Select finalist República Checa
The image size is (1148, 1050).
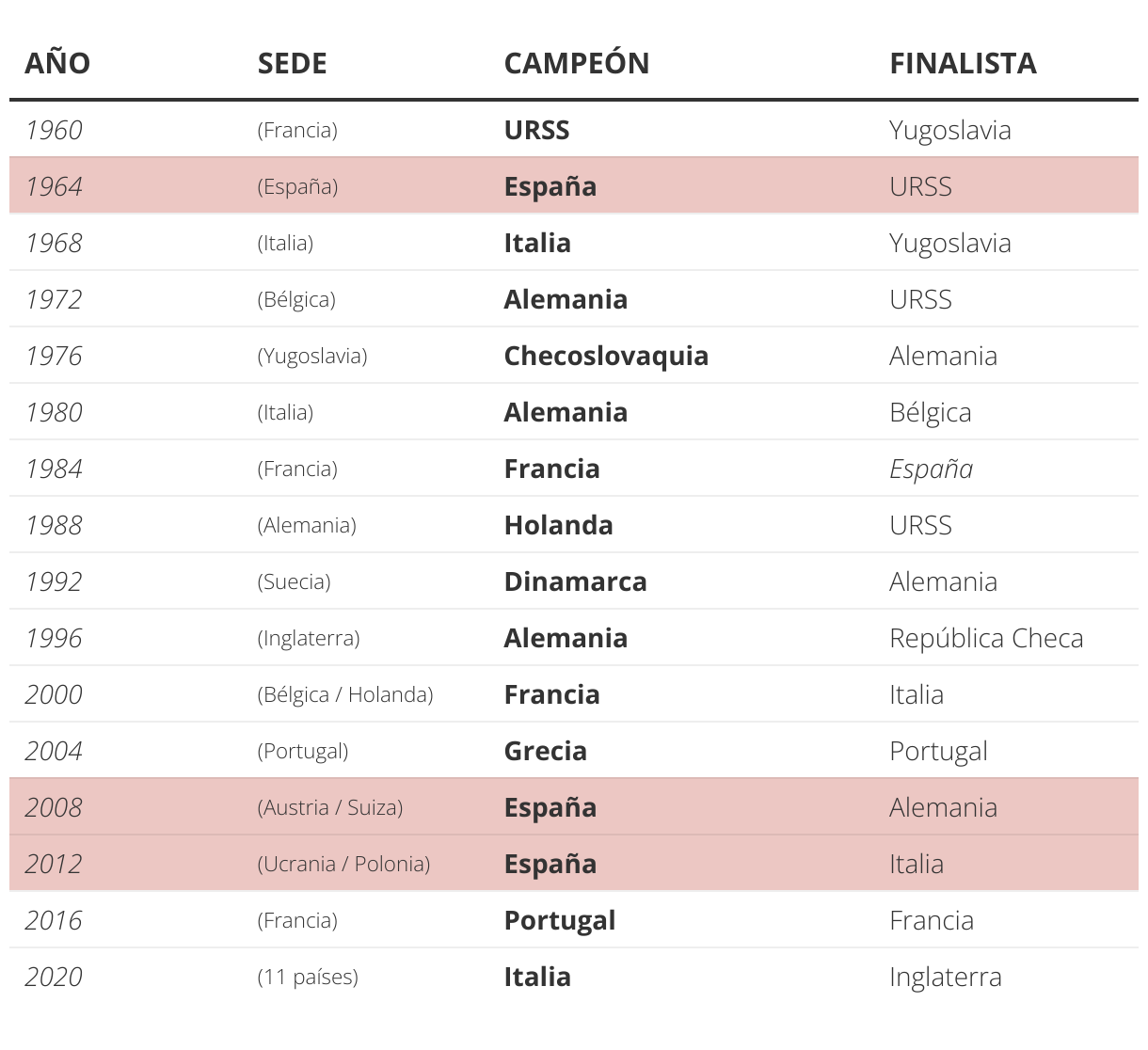(x=985, y=638)
